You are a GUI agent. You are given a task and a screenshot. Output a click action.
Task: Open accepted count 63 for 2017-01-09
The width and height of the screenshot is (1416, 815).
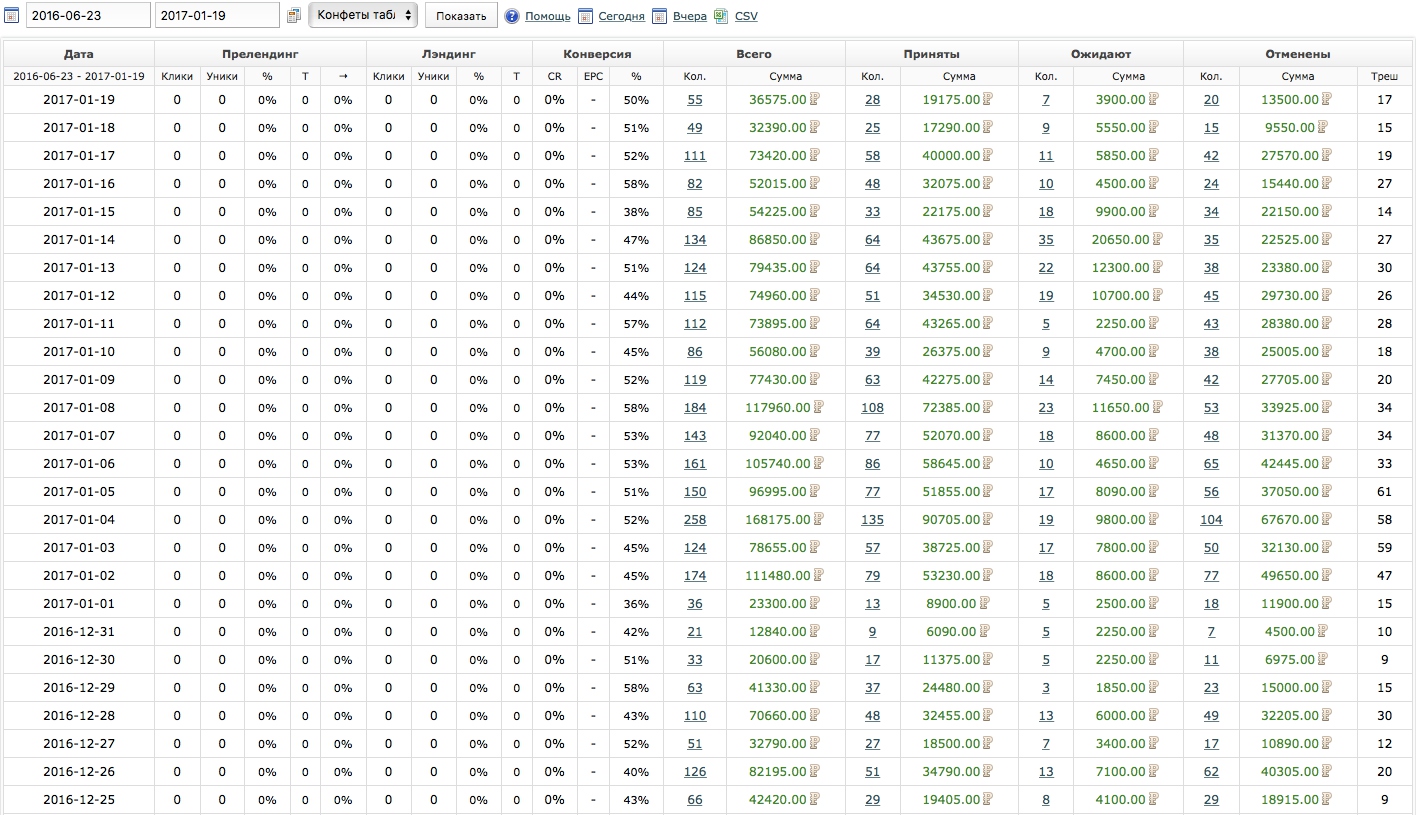tap(873, 380)
